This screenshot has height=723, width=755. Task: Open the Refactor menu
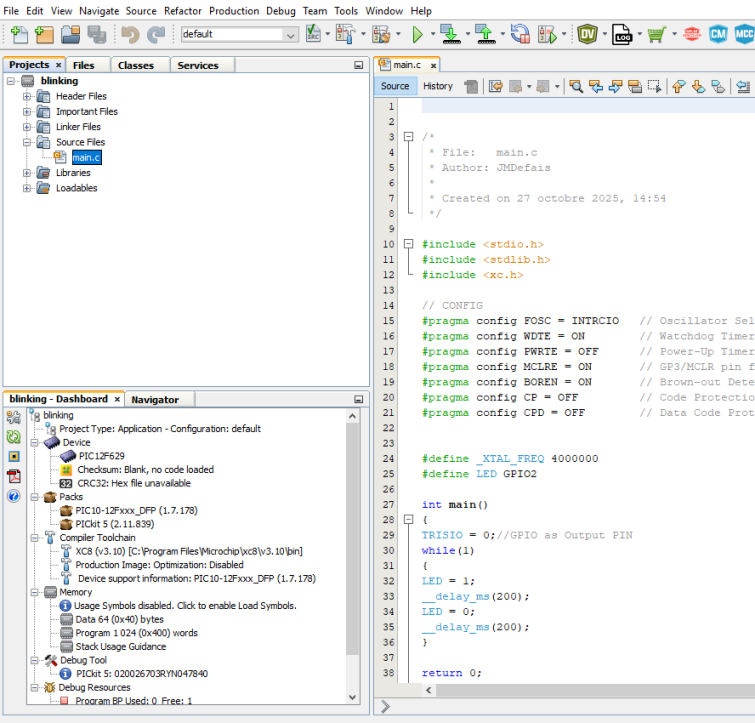(x=182, y=10)
